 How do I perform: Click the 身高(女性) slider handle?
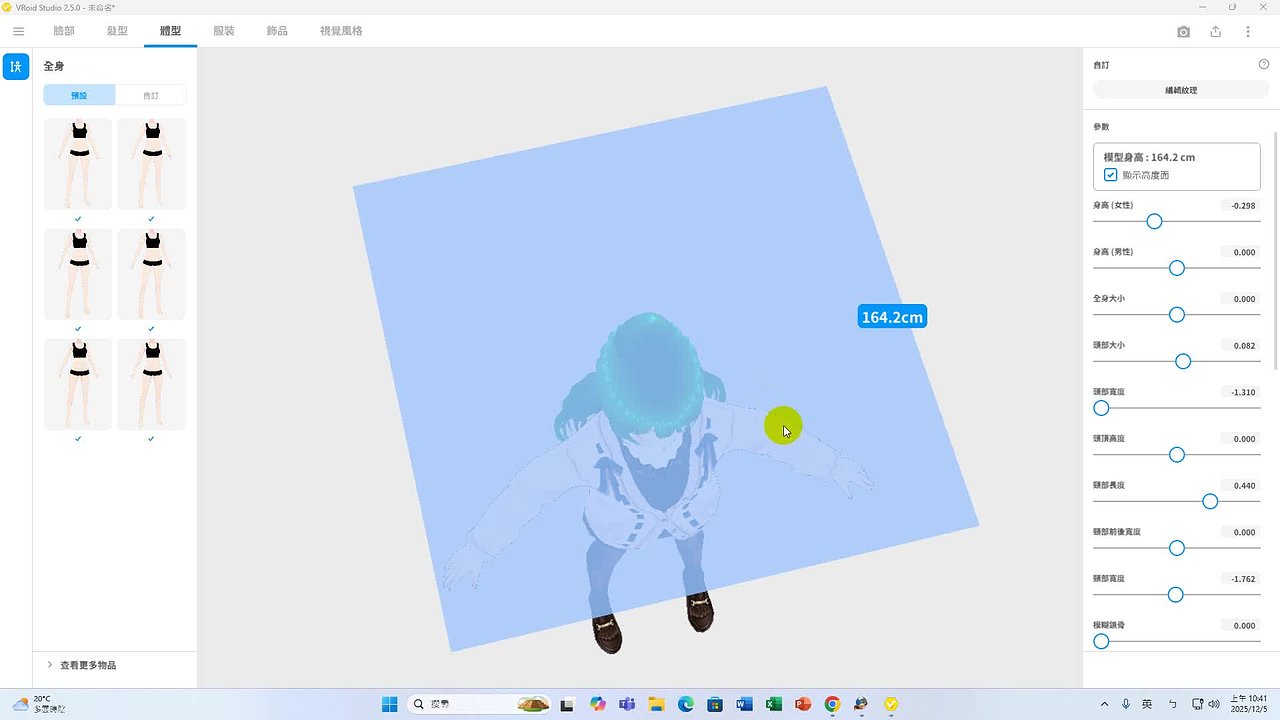1154,221
